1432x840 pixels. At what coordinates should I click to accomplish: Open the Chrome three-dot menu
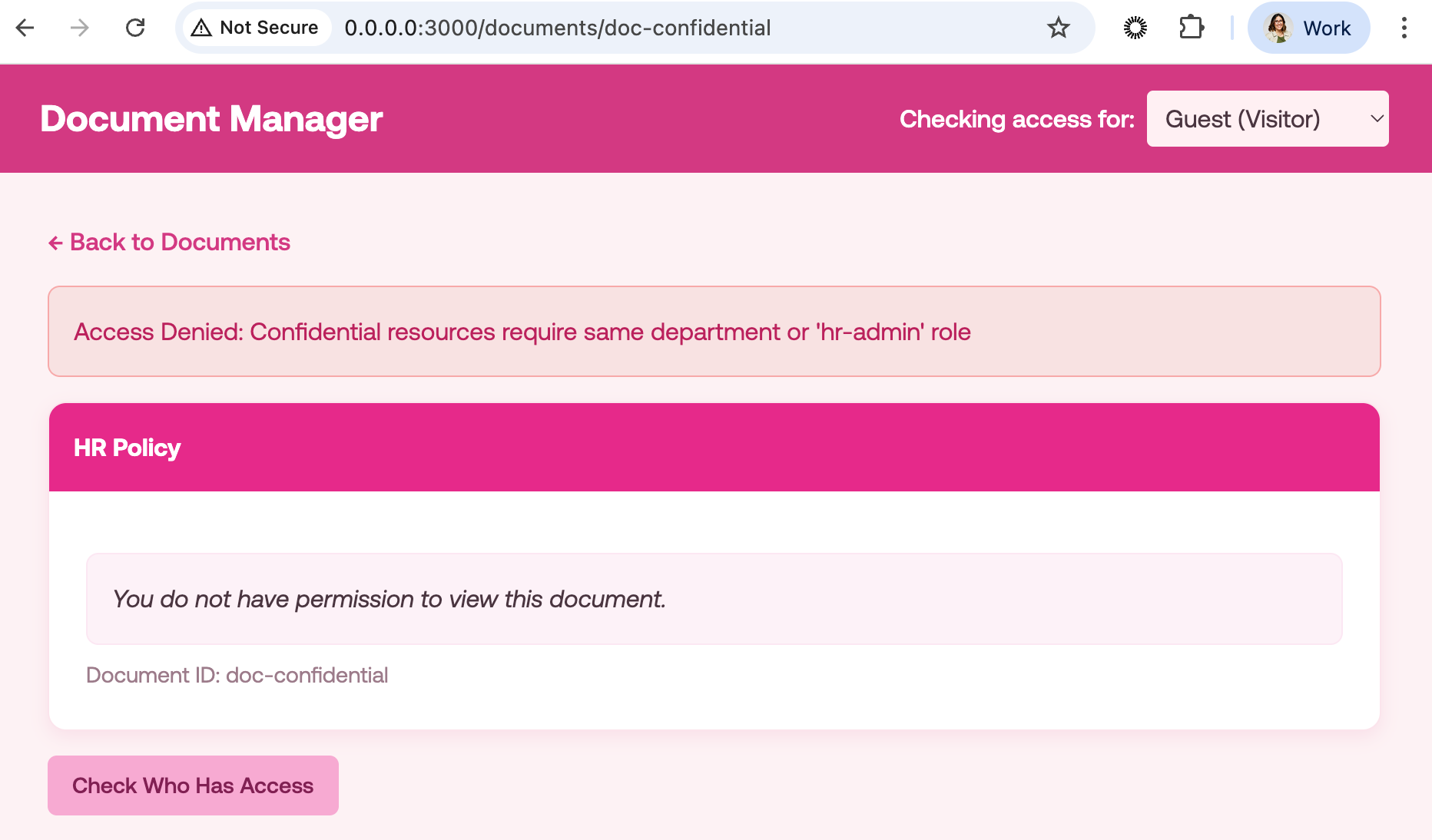[x=1404, y=28]
